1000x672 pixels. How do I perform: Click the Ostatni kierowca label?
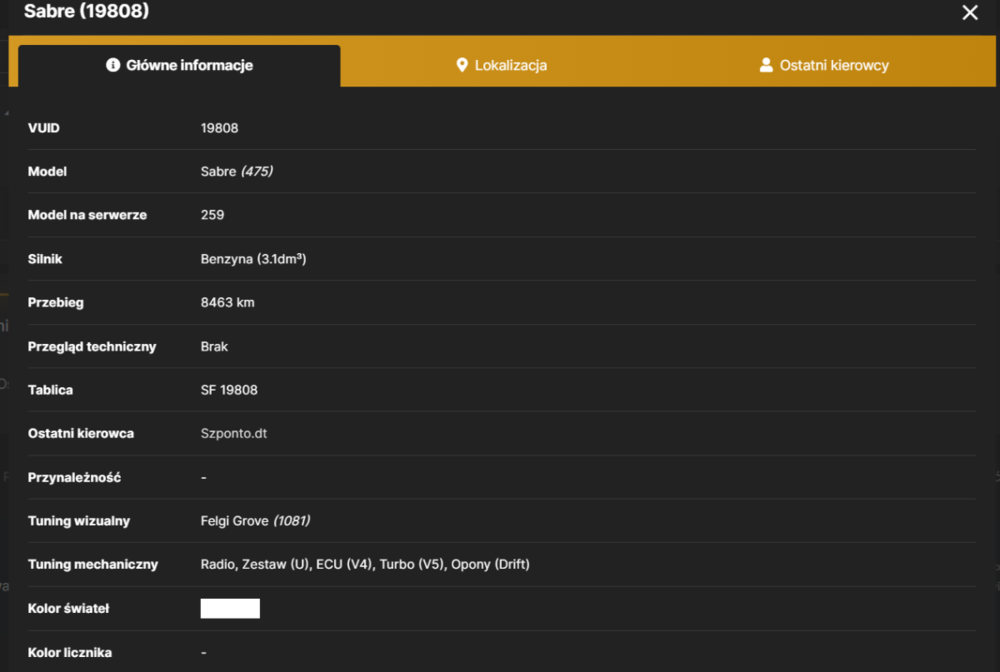click(81, 434)
